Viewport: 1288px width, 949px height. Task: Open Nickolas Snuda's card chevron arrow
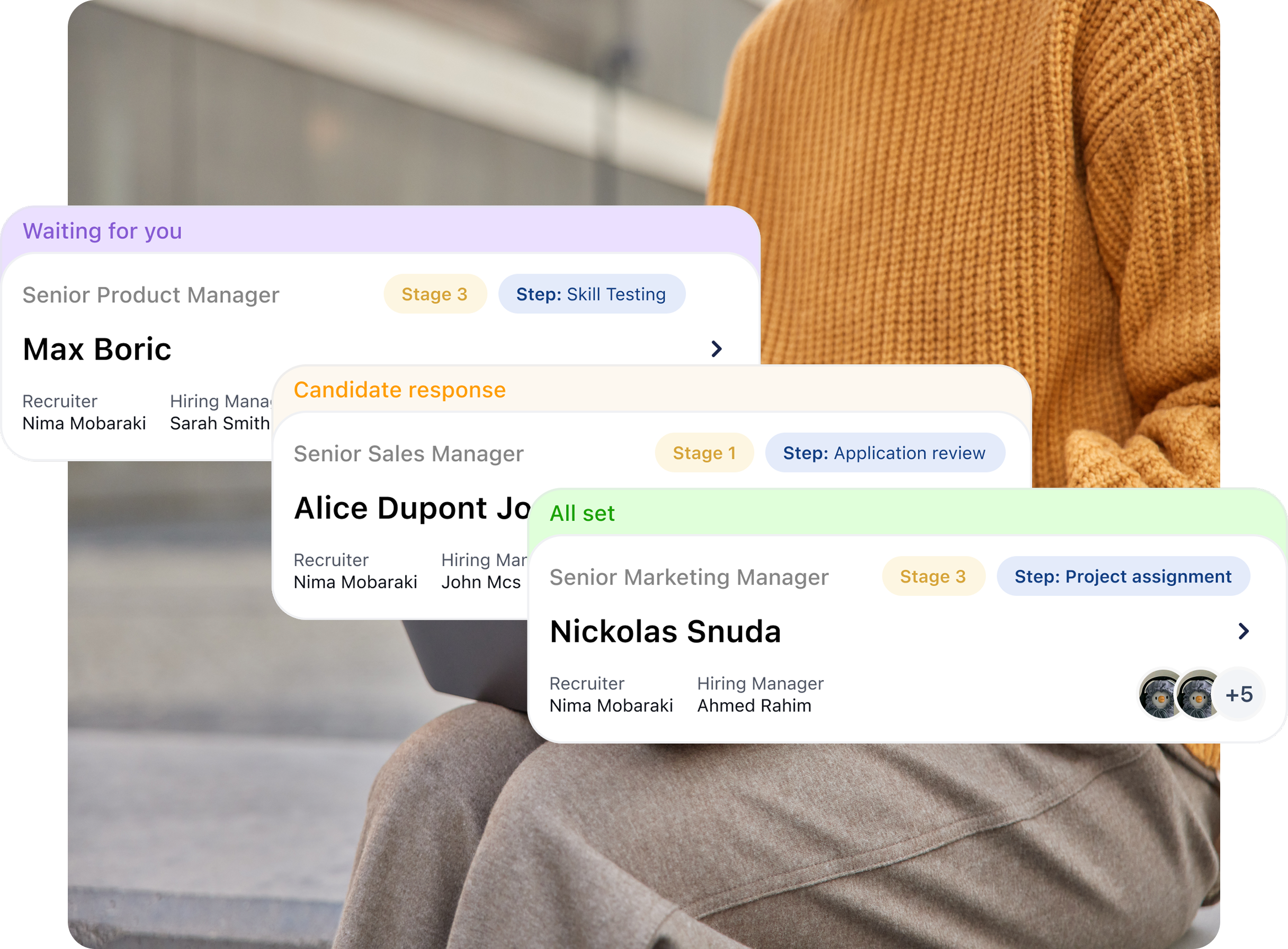[1243, 631]
